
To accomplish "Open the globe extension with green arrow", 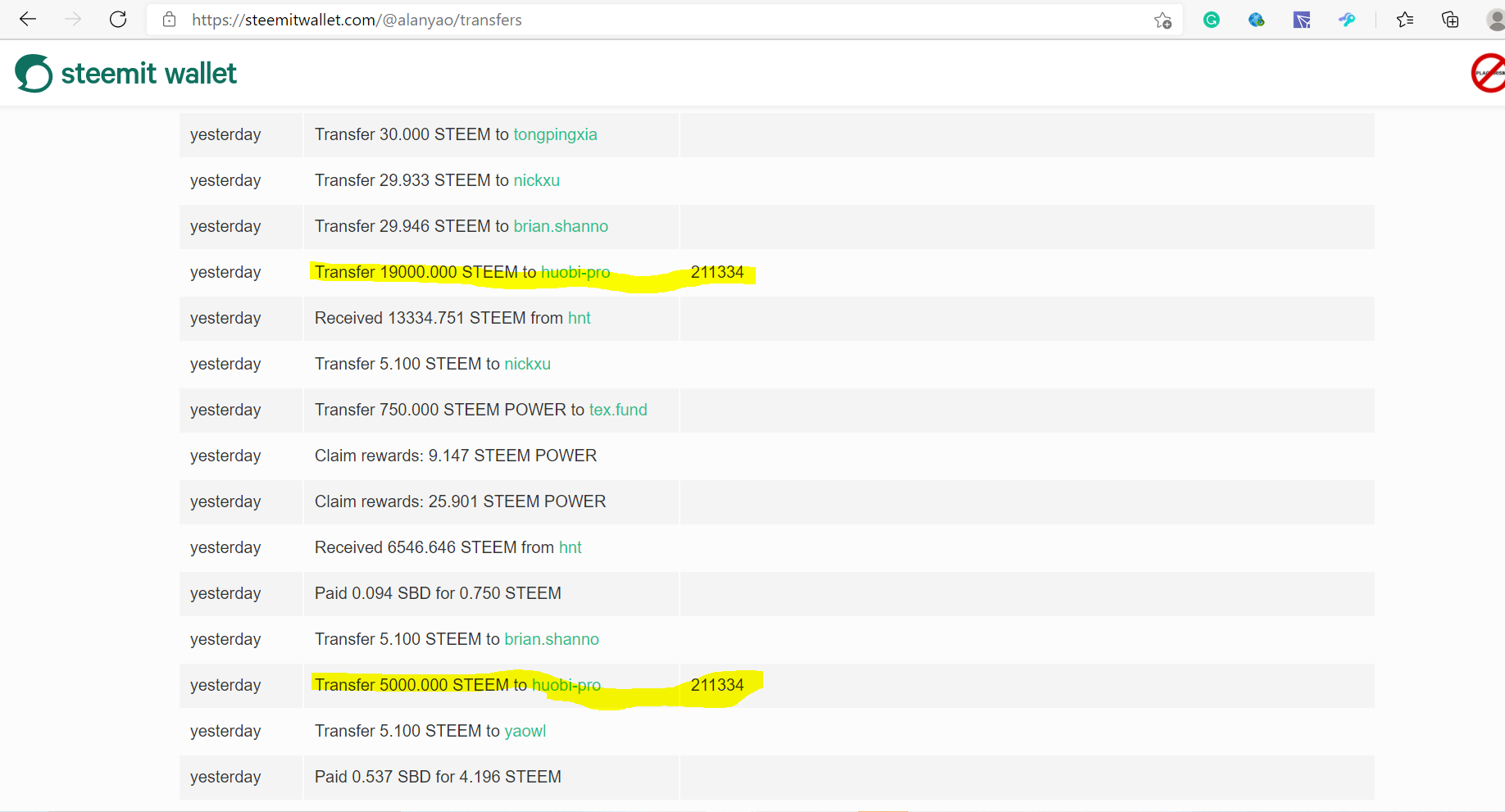I will (1257, 20).
